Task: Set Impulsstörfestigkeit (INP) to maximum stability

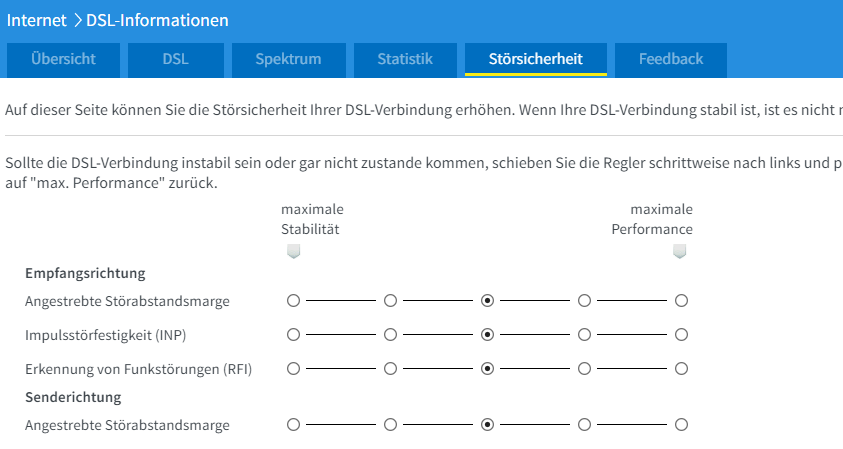Action: click(x=294, y=335)
